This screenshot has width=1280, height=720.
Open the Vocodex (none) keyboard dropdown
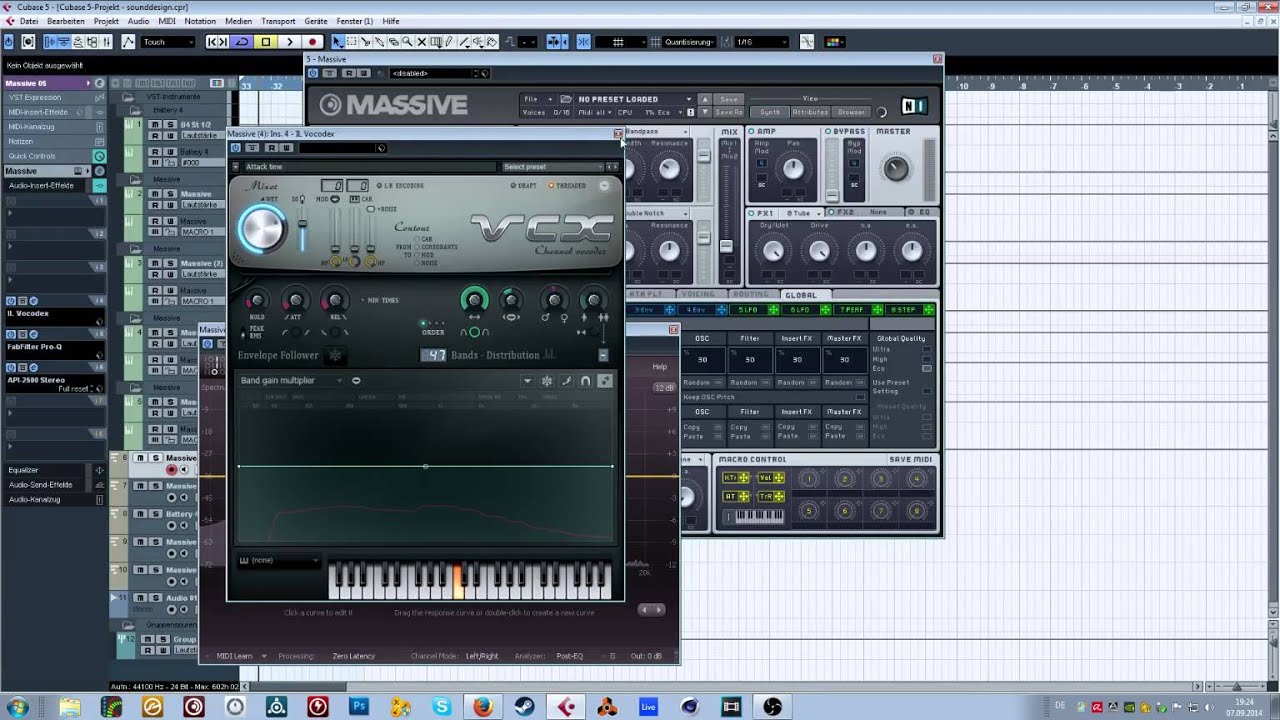point(279,560)
